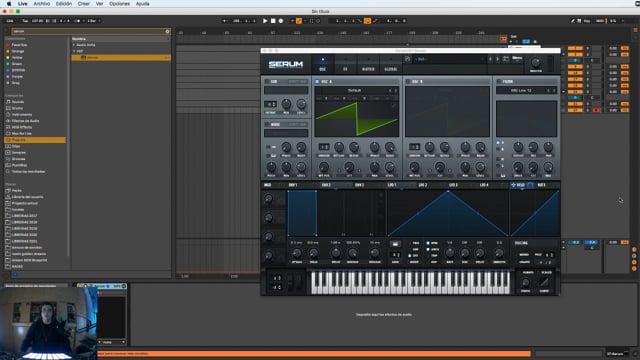Open the Opciones menu
Image resolution: width=640 pixels, height=360 pixels.
(x=119, y=4)
